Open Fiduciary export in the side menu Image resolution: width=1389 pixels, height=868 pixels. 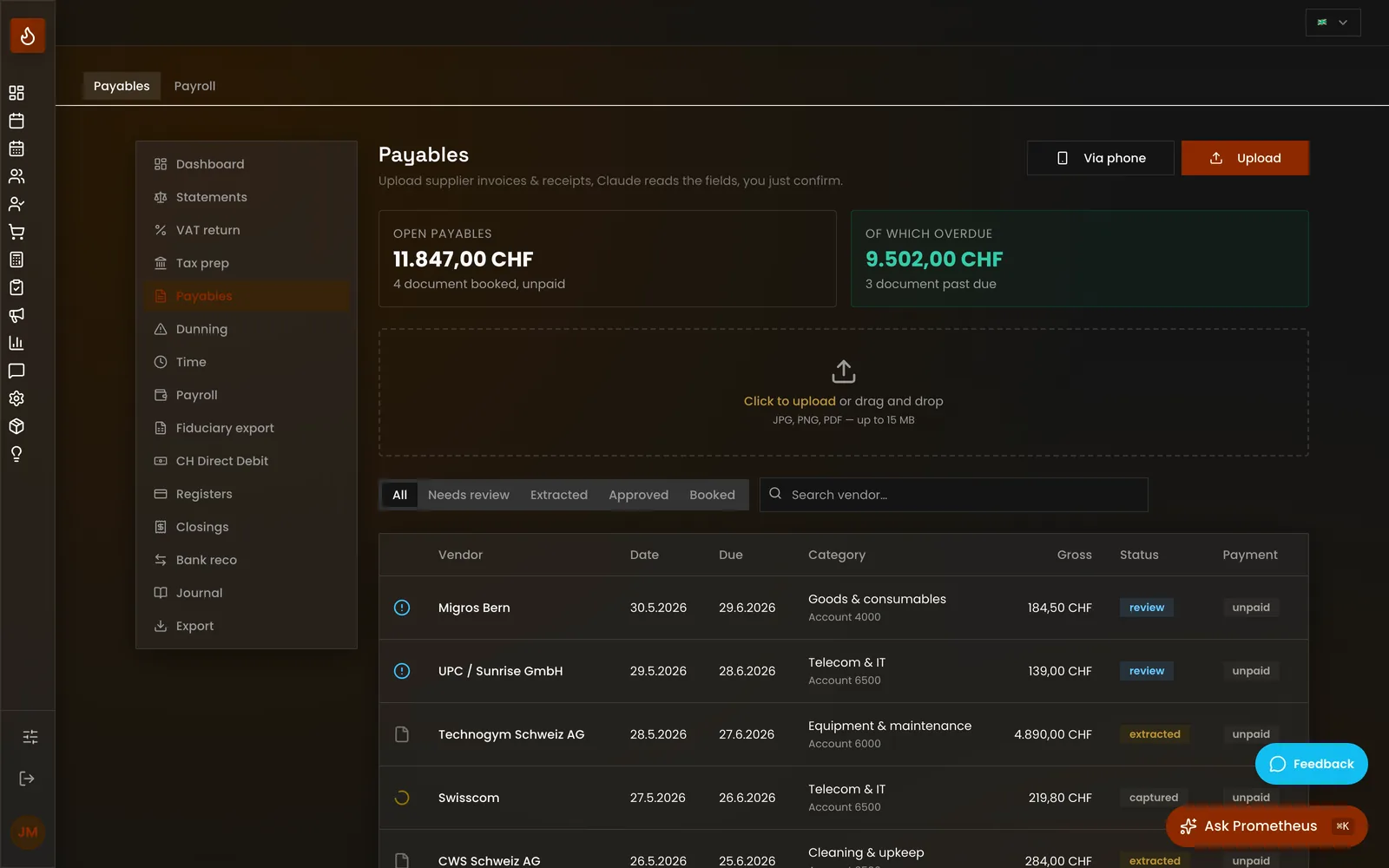pos(247,428)
